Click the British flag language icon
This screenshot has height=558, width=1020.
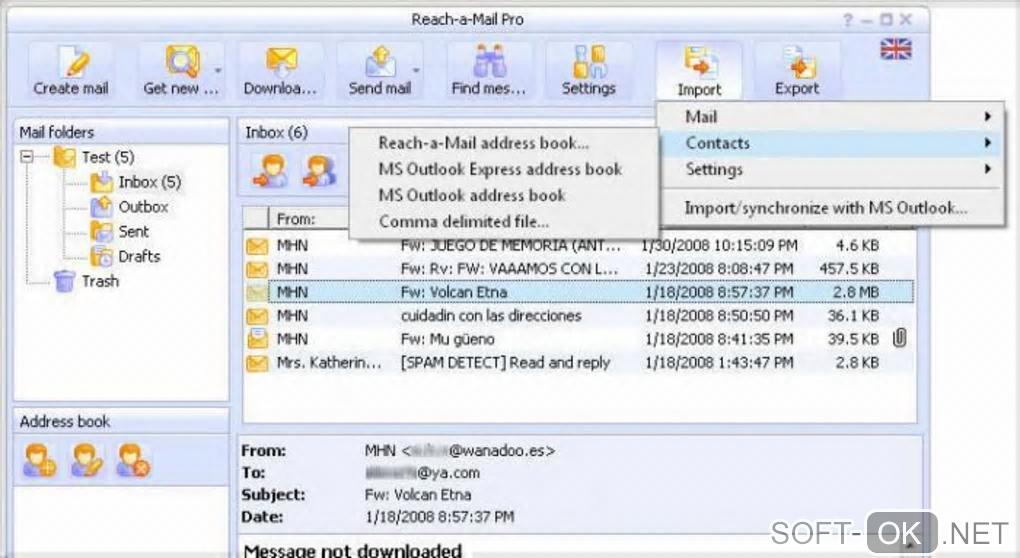(x=896, y=49)
